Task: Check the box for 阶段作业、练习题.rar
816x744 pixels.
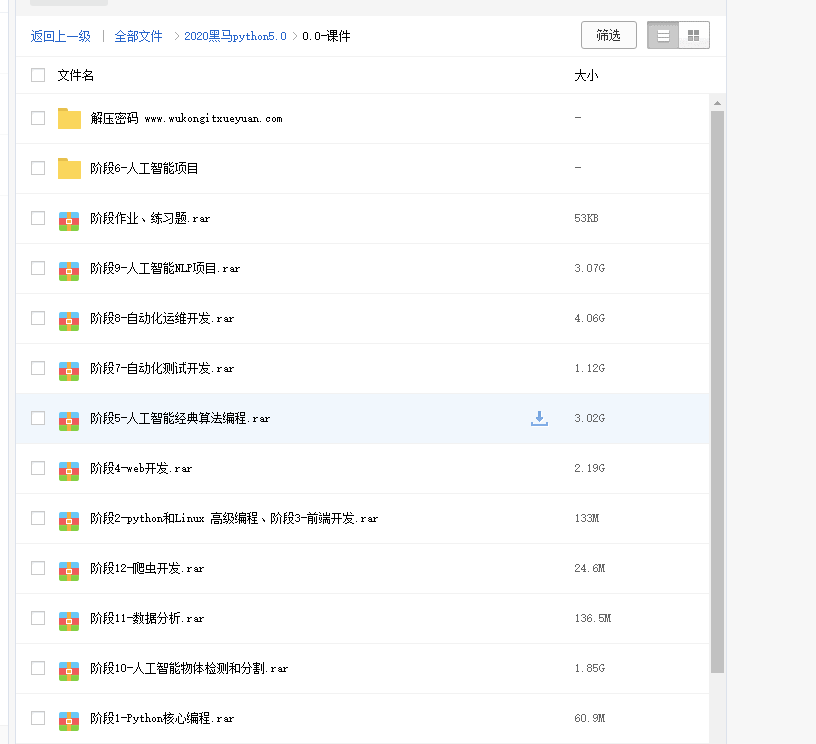Action: point(38,218)
